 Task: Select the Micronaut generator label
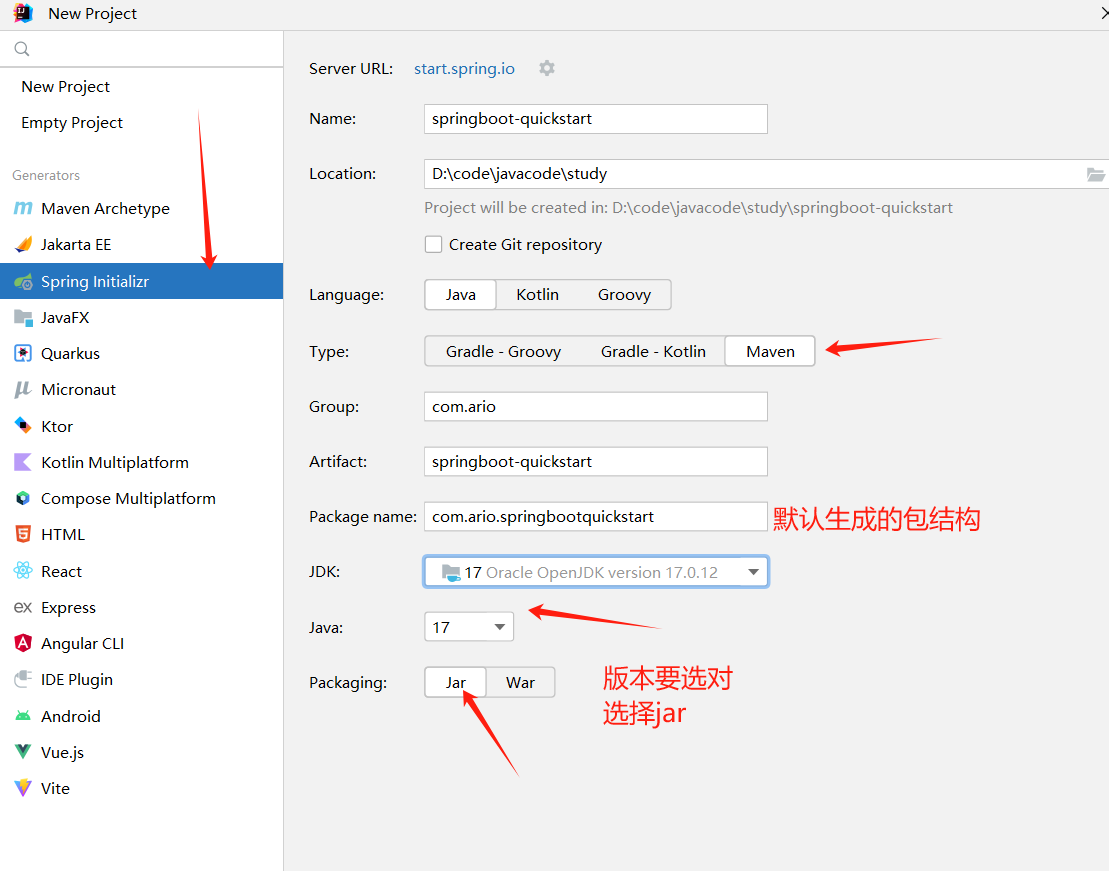tap(78, 389)
